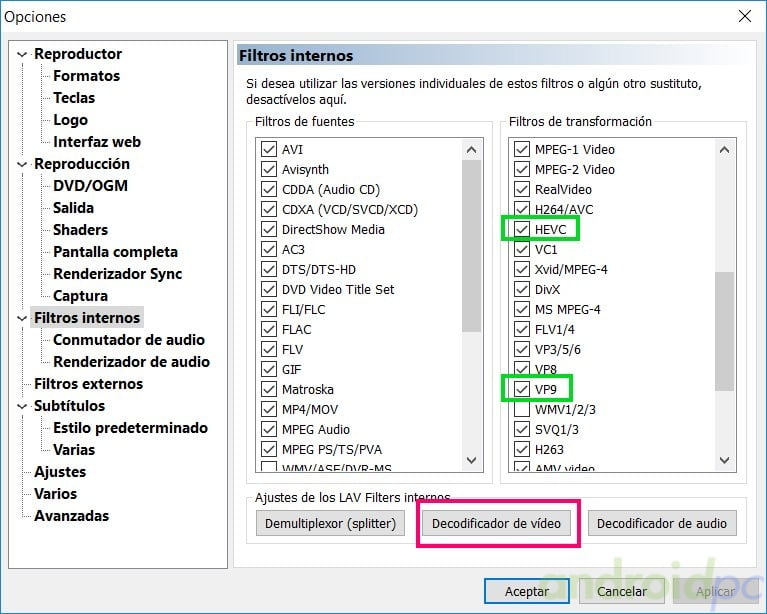Collapse the Subtítulos tree section
Image resolution: width=767 pixels, height=614 pixels.
point(24,406)
